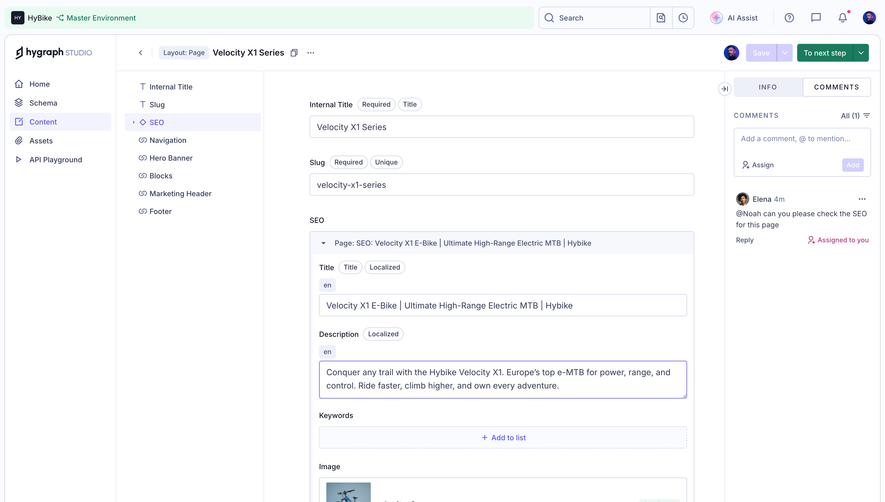This screenshot has width=885, height=502.
Task: Open the entry more options ellipsis
Action: [x=310, y=53]
